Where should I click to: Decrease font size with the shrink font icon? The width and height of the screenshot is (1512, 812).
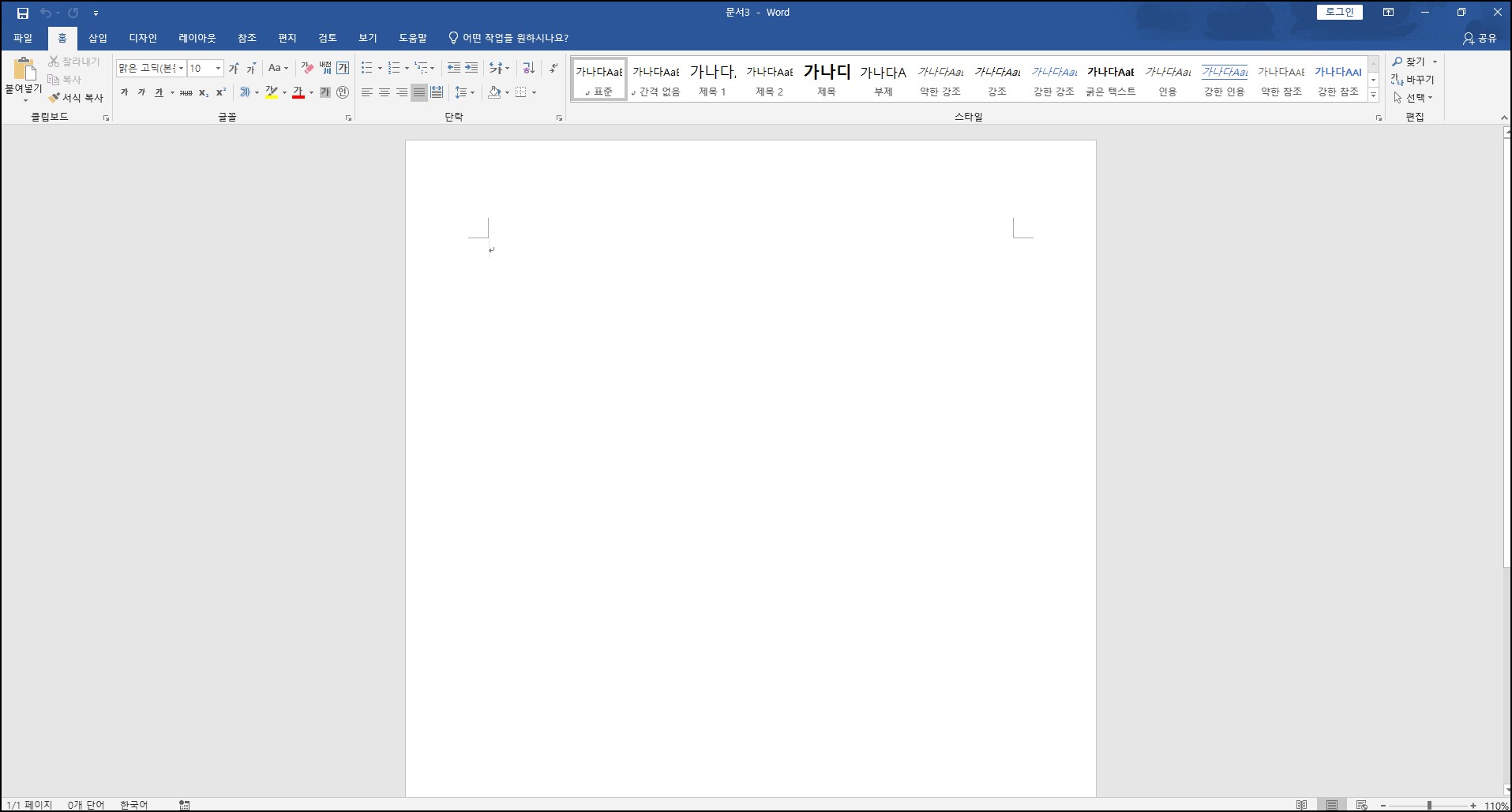click(251, 69)
